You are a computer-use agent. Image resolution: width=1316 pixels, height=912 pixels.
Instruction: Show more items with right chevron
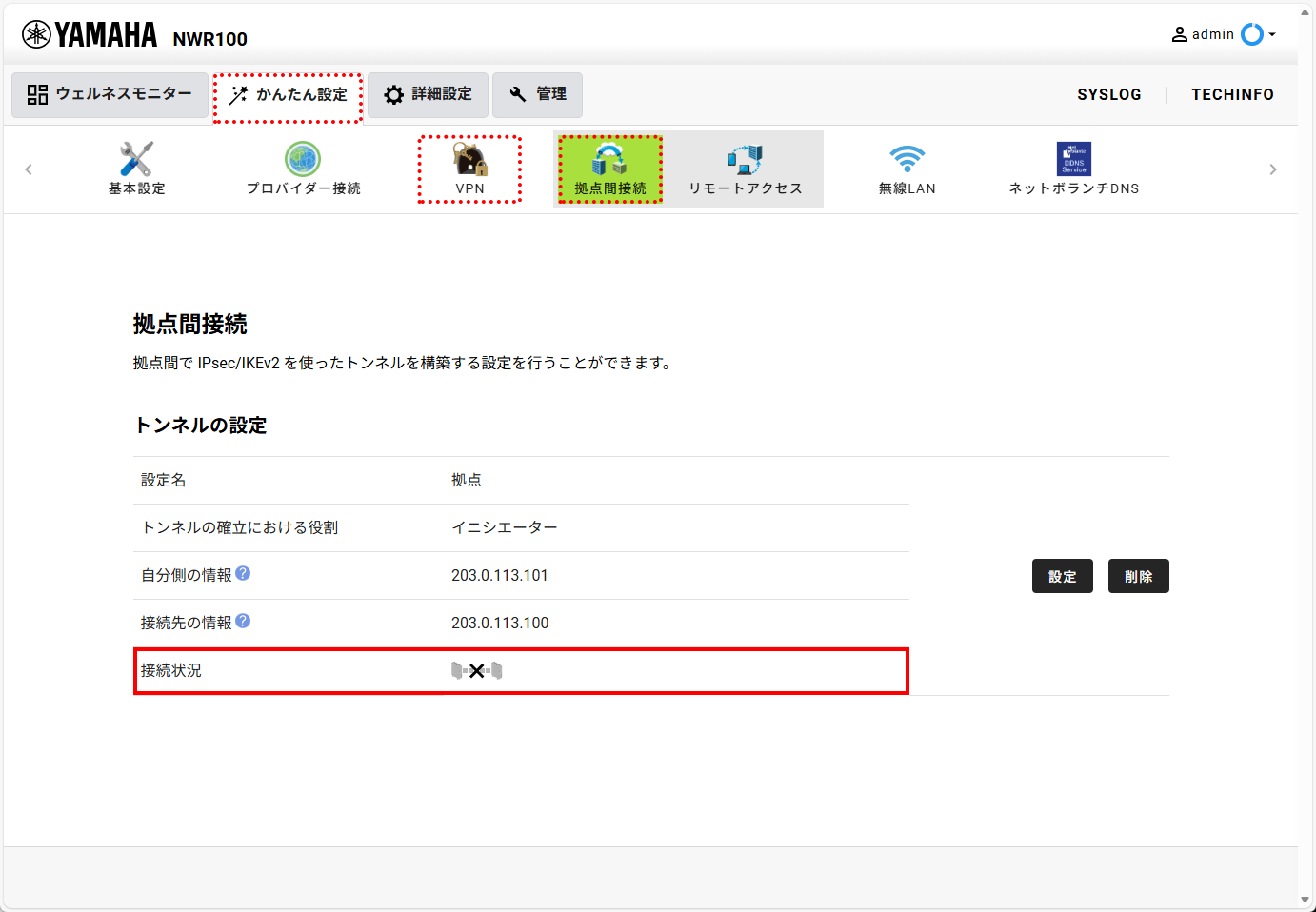pyautogui.click(x=1273, y=169)
